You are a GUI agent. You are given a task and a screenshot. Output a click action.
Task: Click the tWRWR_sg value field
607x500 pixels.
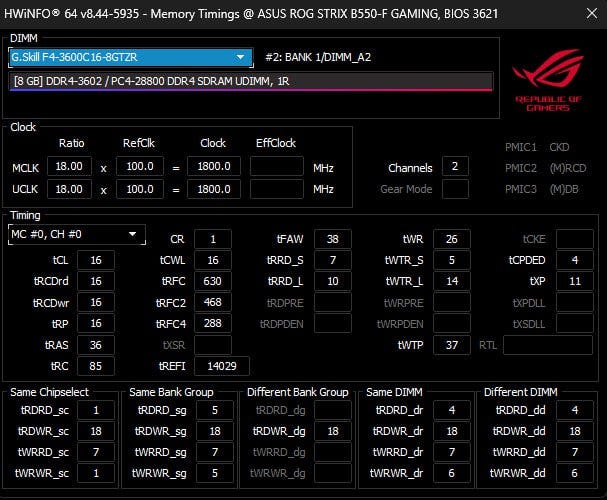215,473
